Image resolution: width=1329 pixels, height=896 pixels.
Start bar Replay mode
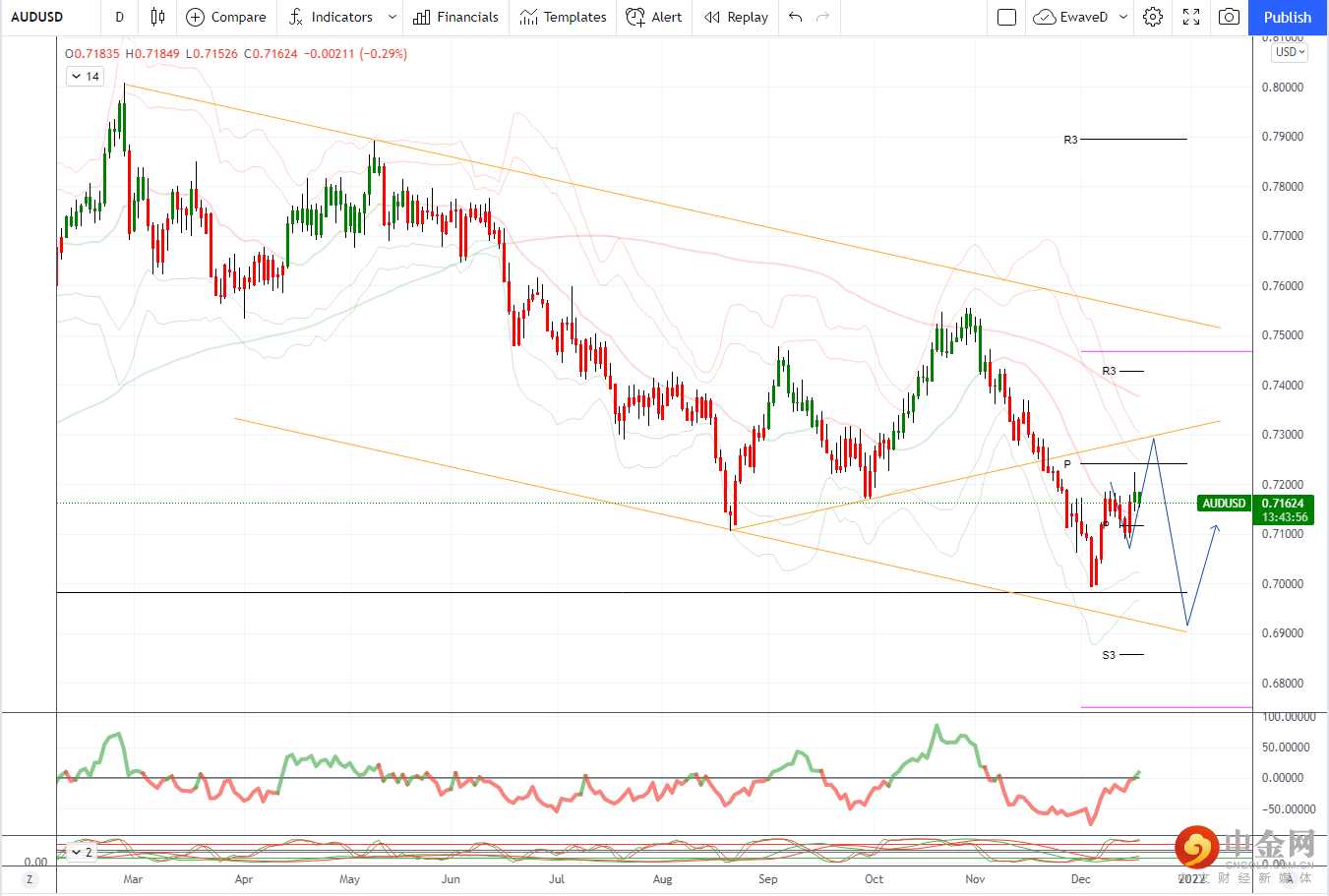[712, 17]
